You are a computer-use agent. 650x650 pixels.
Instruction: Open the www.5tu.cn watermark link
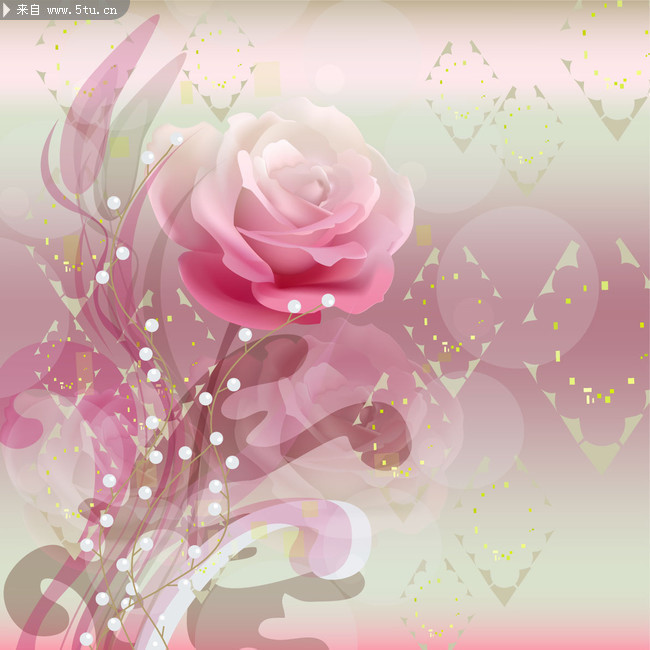(82, 10)
